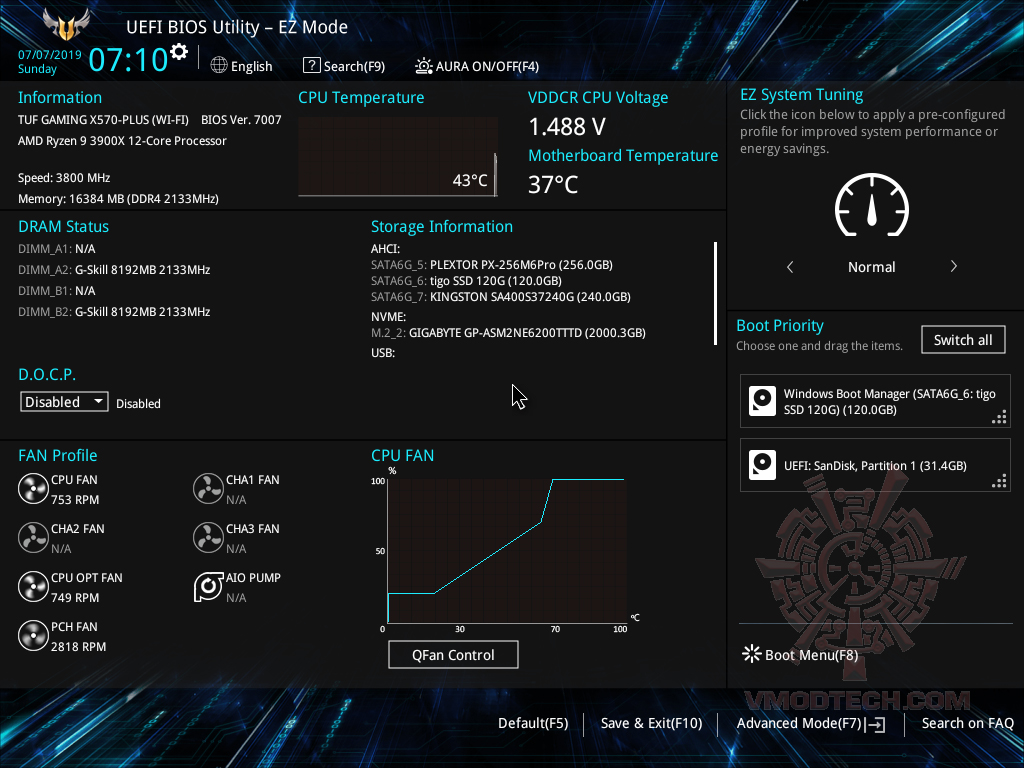Click the globe language icon

219,65
